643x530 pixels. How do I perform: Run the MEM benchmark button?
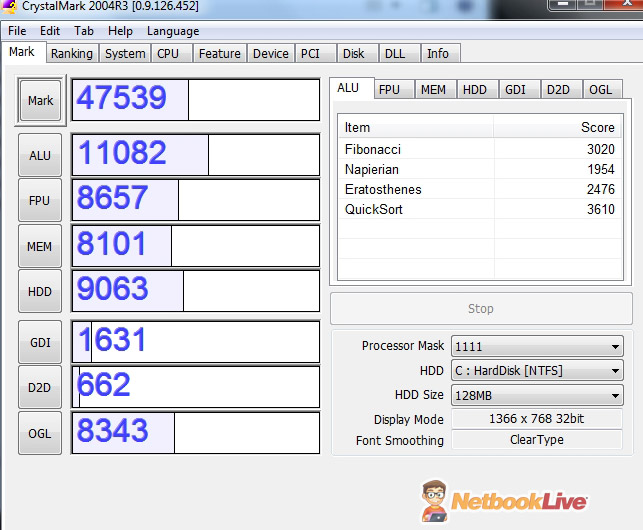point(40,246)
